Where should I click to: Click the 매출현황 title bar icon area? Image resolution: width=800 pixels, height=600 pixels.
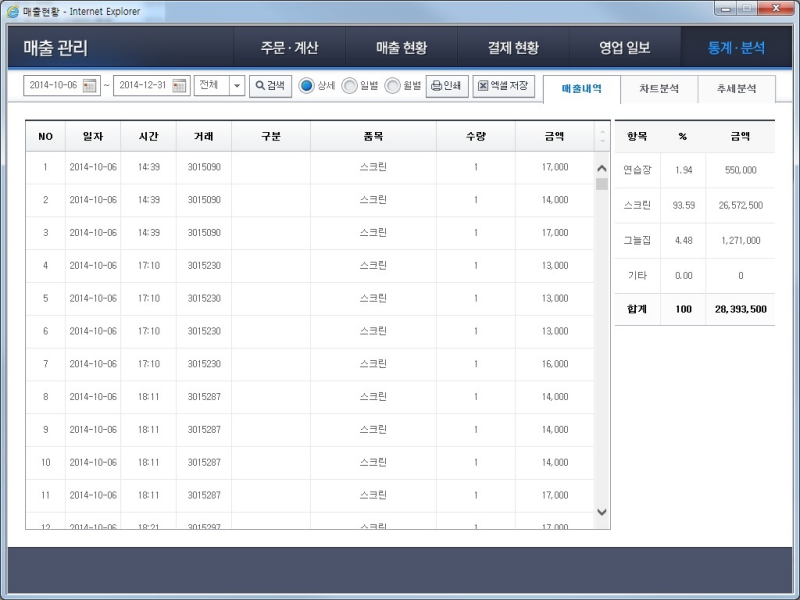click(40, 11)
